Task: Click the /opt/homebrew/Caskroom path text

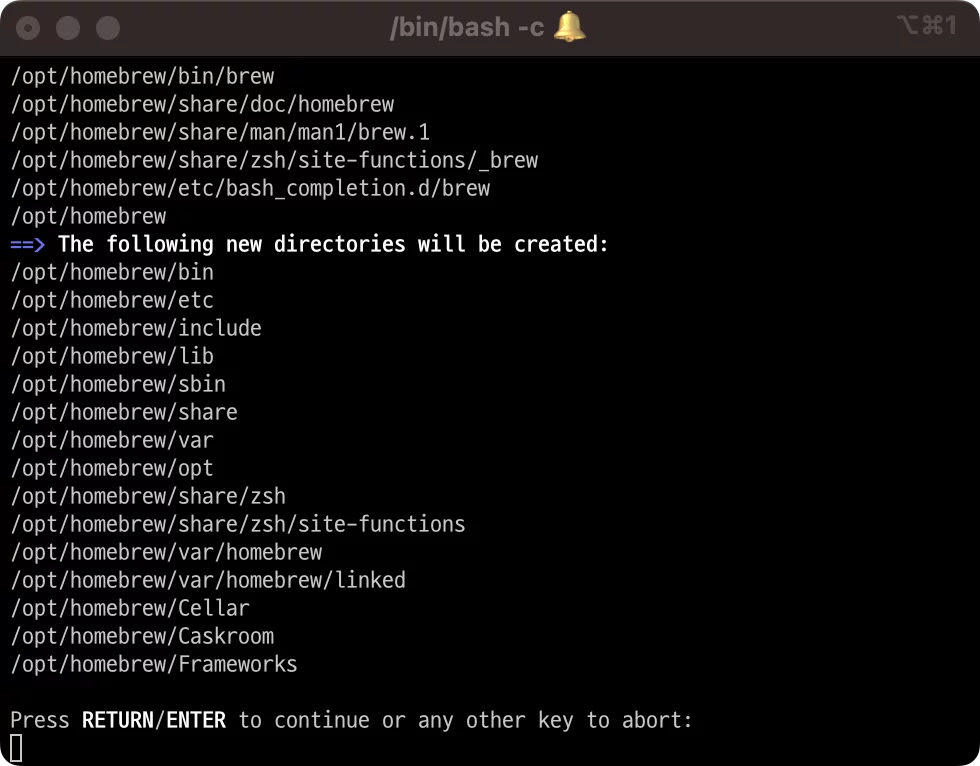Action: 142,635
